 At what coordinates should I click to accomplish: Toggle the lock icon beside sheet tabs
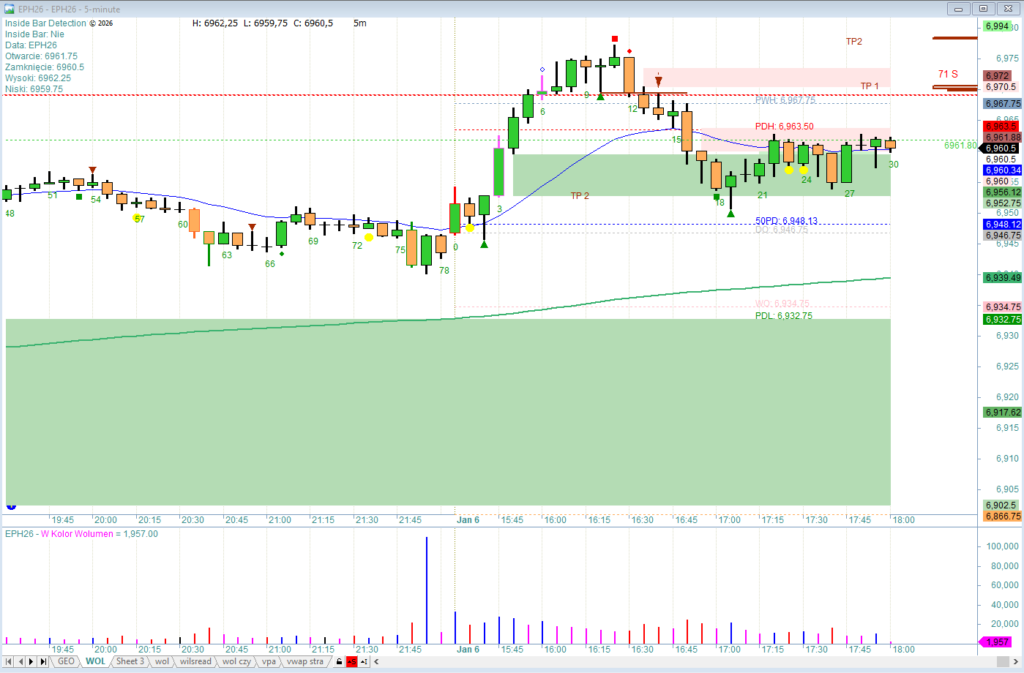(x=339, y=662)
